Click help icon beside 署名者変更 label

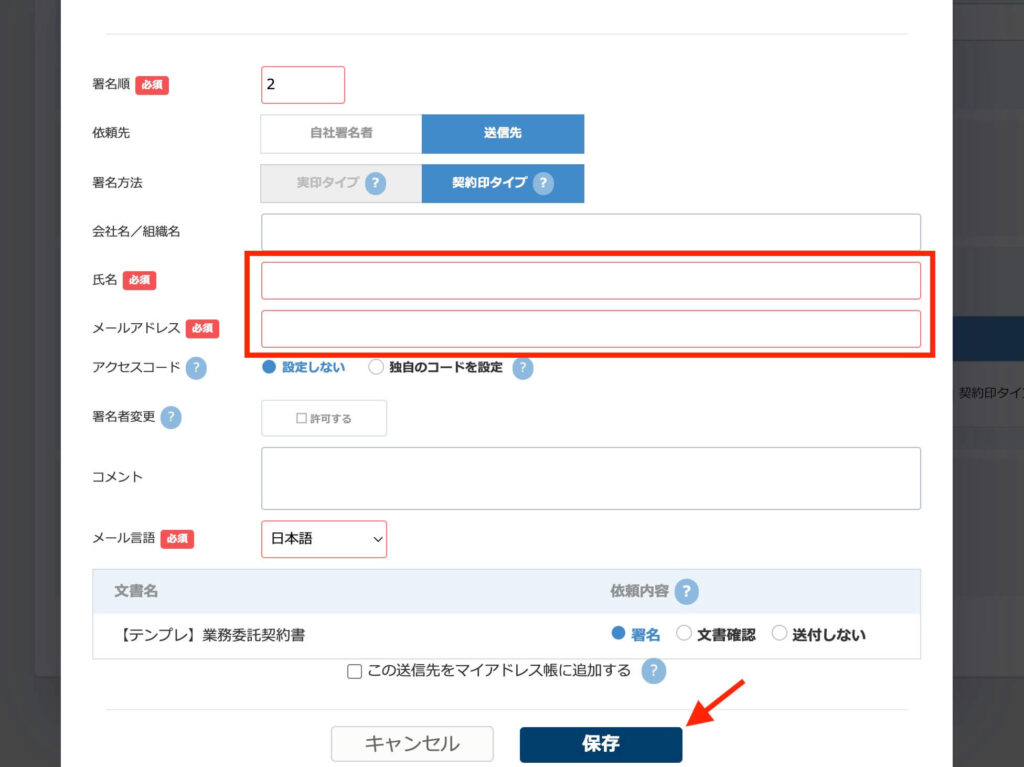click(171, 418)
